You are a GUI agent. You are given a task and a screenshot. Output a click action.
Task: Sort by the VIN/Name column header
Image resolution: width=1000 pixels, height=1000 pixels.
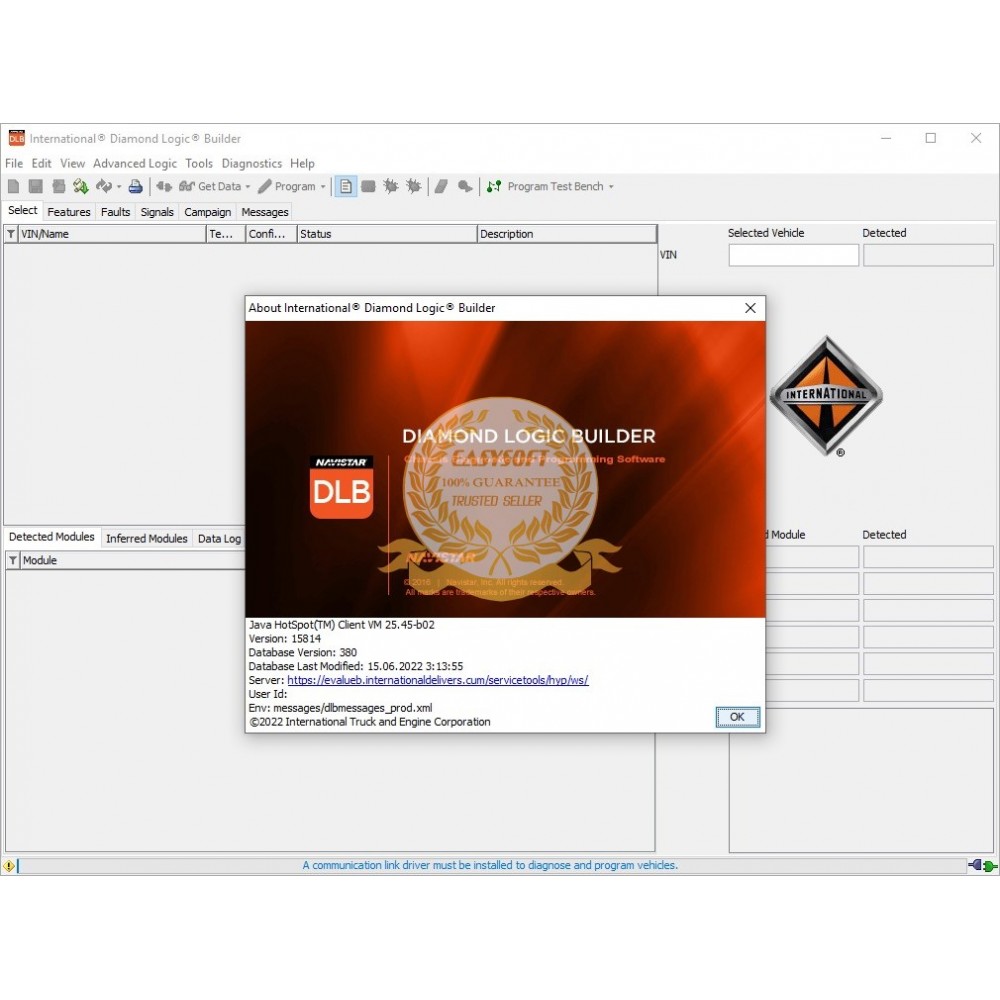(x=112, y=234)
